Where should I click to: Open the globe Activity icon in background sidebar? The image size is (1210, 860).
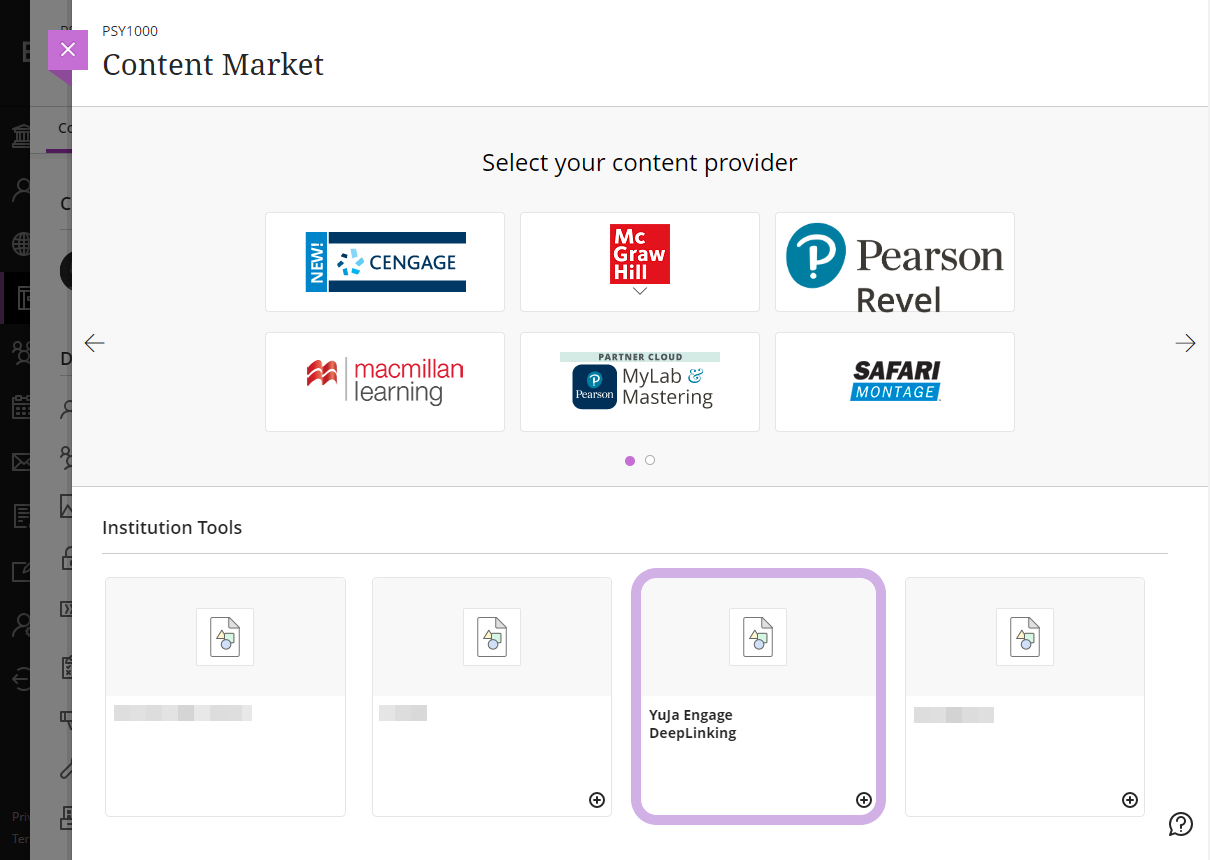pos(21,244)
